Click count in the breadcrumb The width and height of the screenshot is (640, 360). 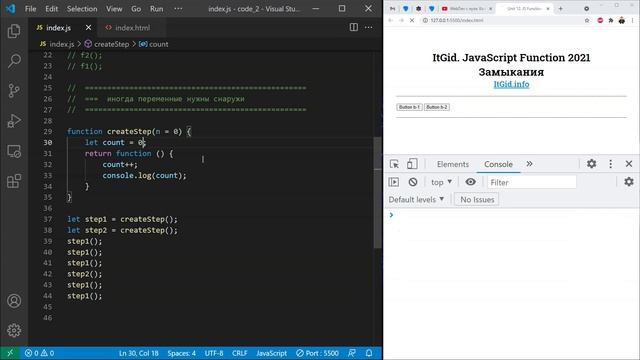coord(154,44)
